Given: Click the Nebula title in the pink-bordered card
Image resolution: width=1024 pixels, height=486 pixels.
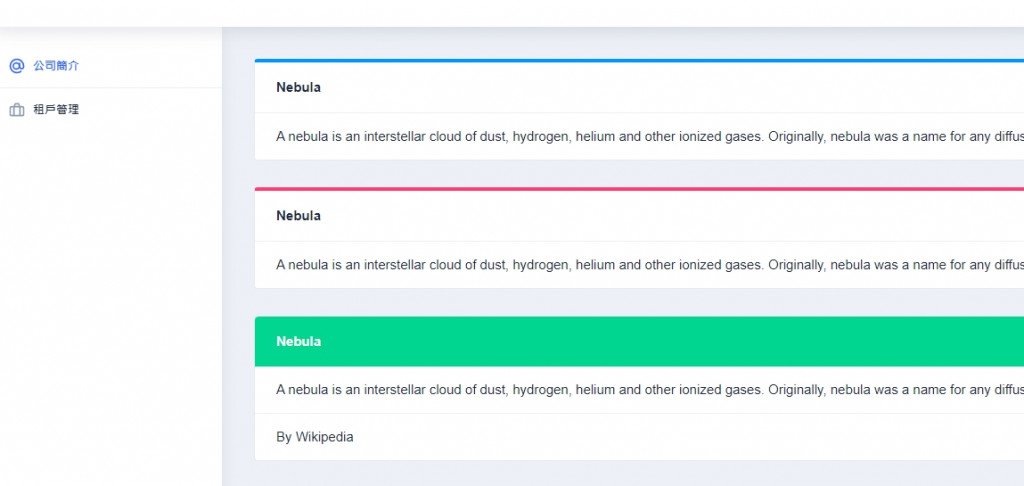Looking at the screenshot, I should (298, 216).
